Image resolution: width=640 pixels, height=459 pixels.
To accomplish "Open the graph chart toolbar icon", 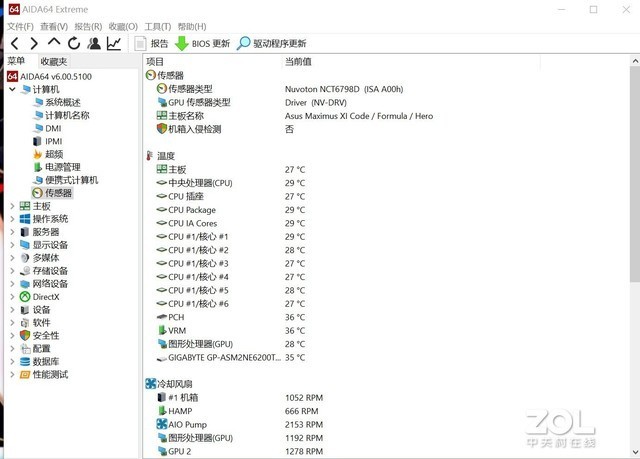I will (114, 43).
